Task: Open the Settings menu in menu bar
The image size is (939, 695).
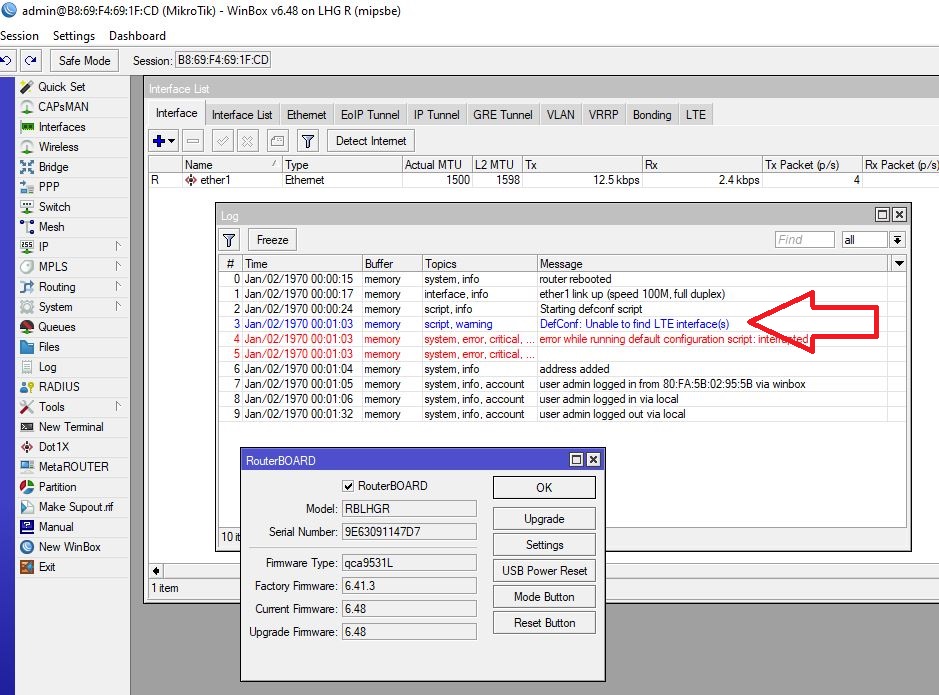Action: point(73,36)
